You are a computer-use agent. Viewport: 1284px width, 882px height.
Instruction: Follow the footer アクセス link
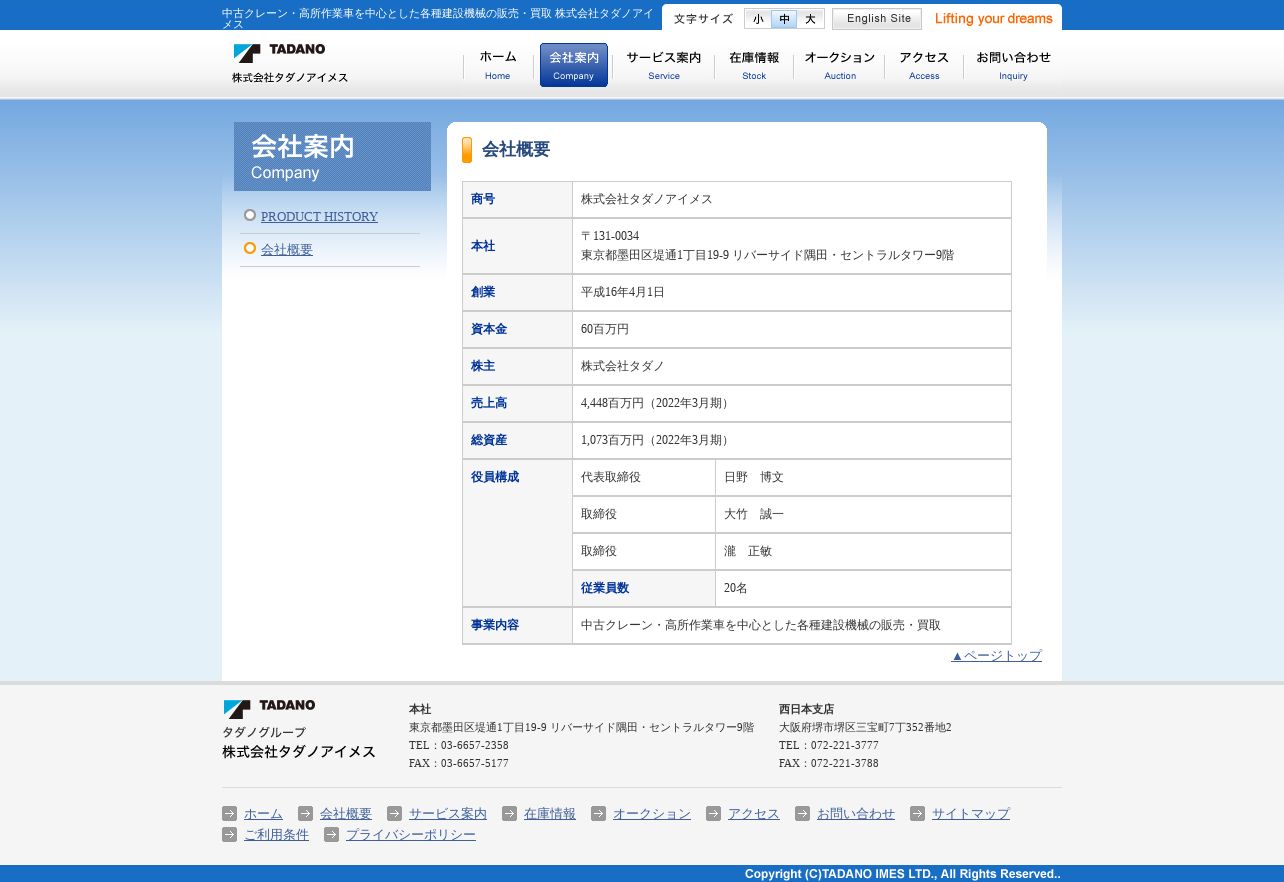coord(754,814)
